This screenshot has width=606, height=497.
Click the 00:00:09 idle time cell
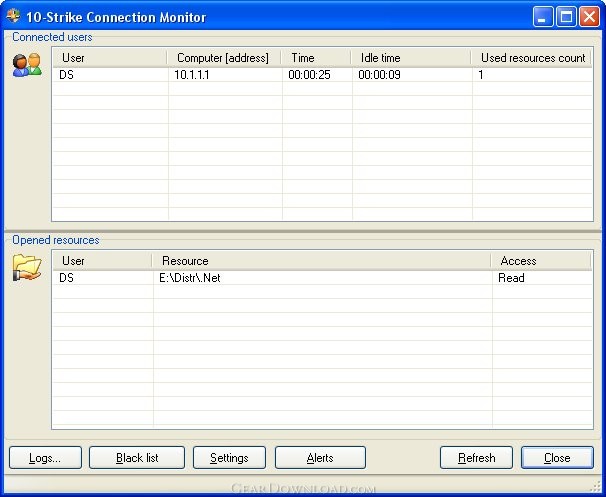click(x=379, y=75)
